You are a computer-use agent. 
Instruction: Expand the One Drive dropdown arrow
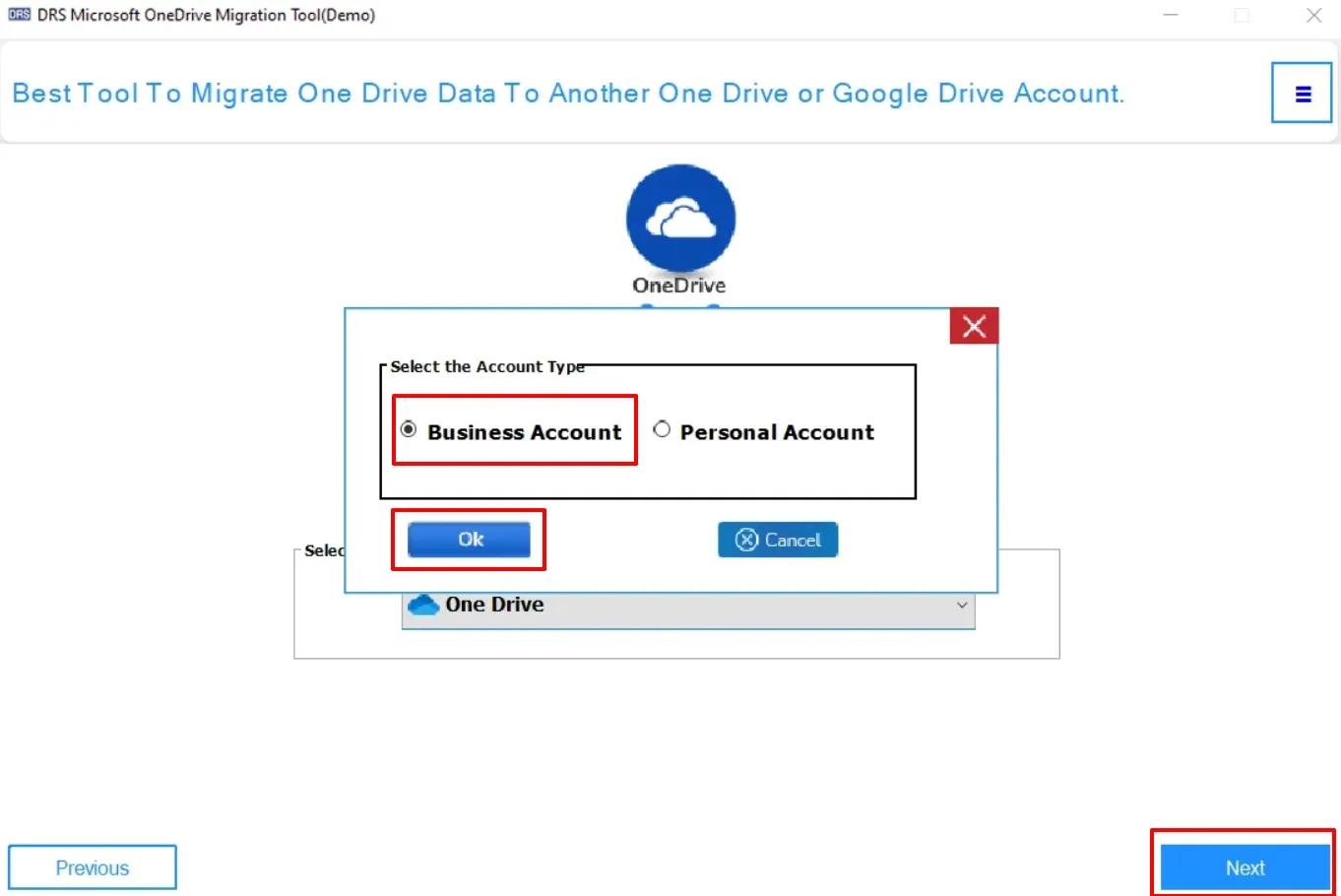coord(962,605)
